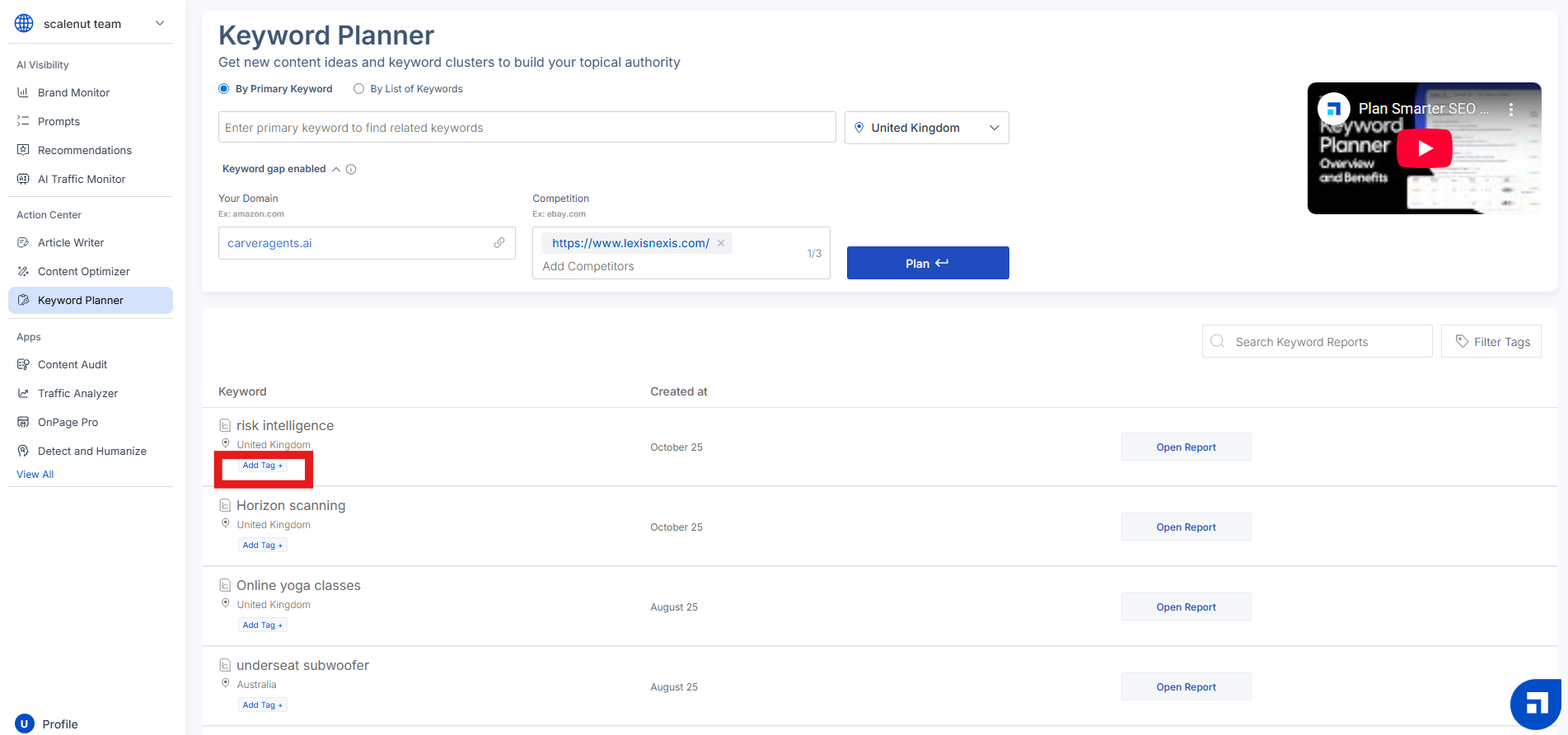Open Report for Horizon scanning
The width and height of the screenshot is (1568, 735).
point(1186,527)
